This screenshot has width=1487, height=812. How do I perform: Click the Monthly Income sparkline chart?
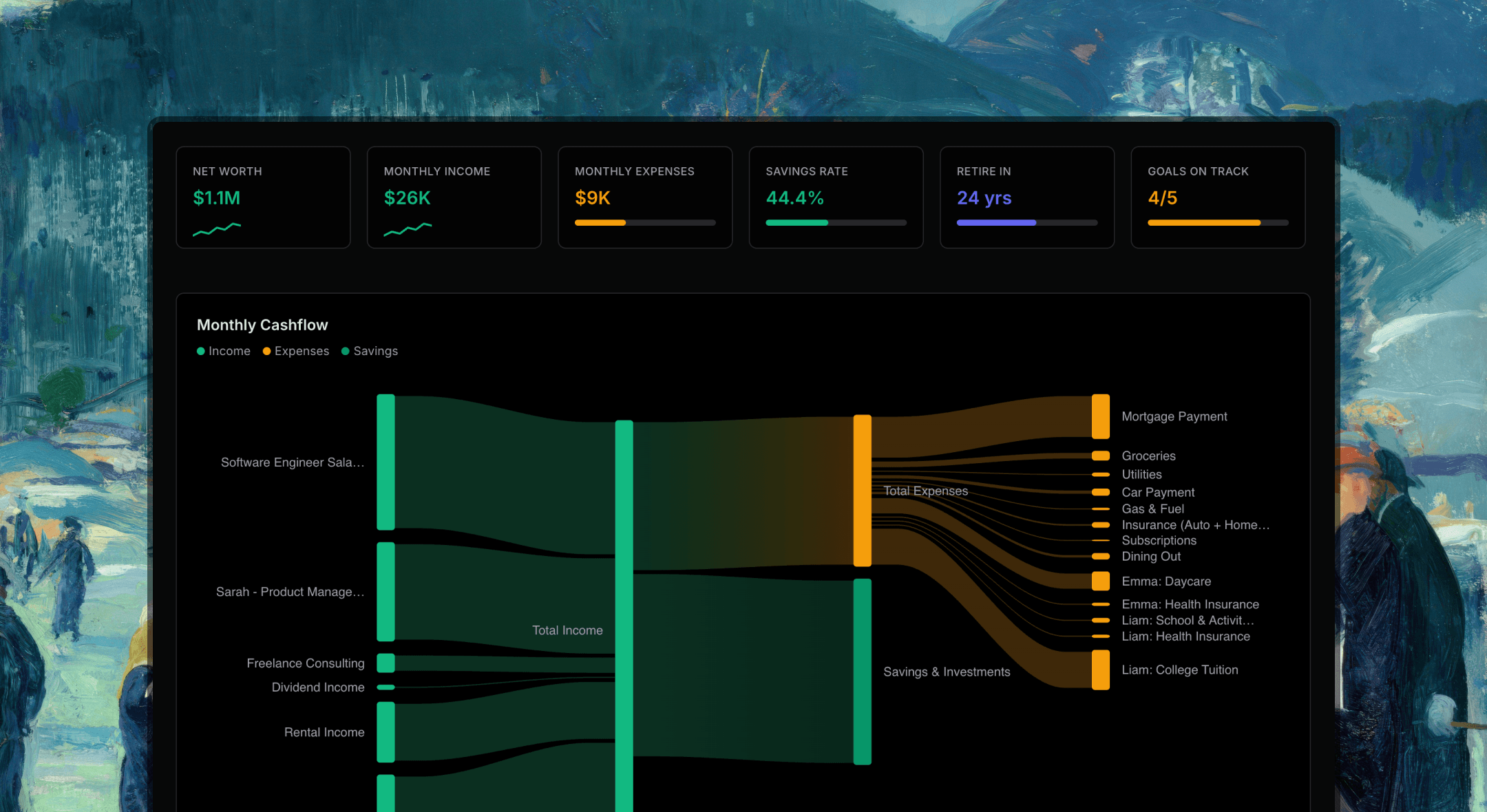[408, 229]
